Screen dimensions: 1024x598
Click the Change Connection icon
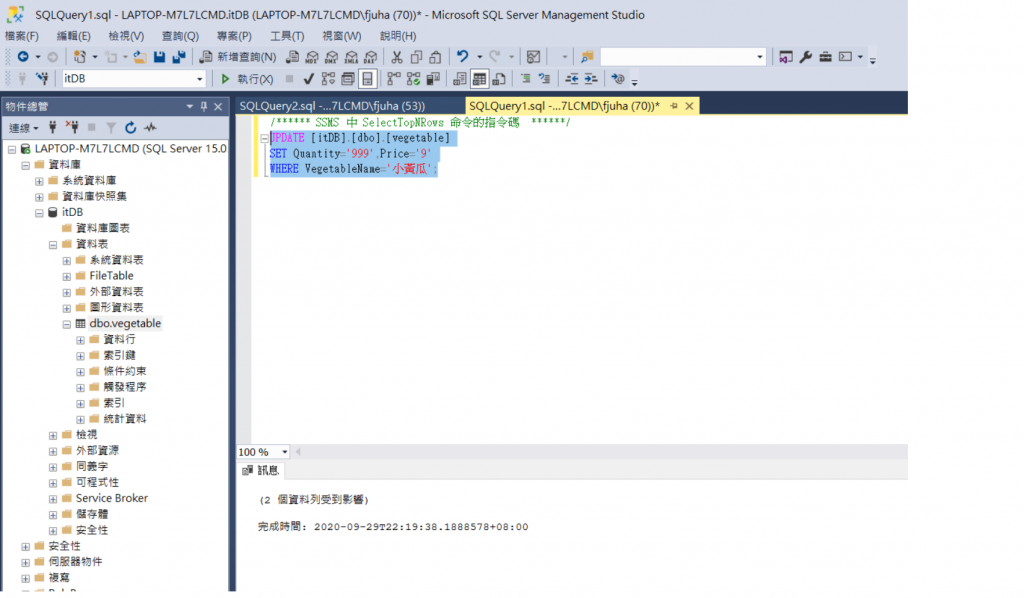pyautogui.click(x=42, y=79)
